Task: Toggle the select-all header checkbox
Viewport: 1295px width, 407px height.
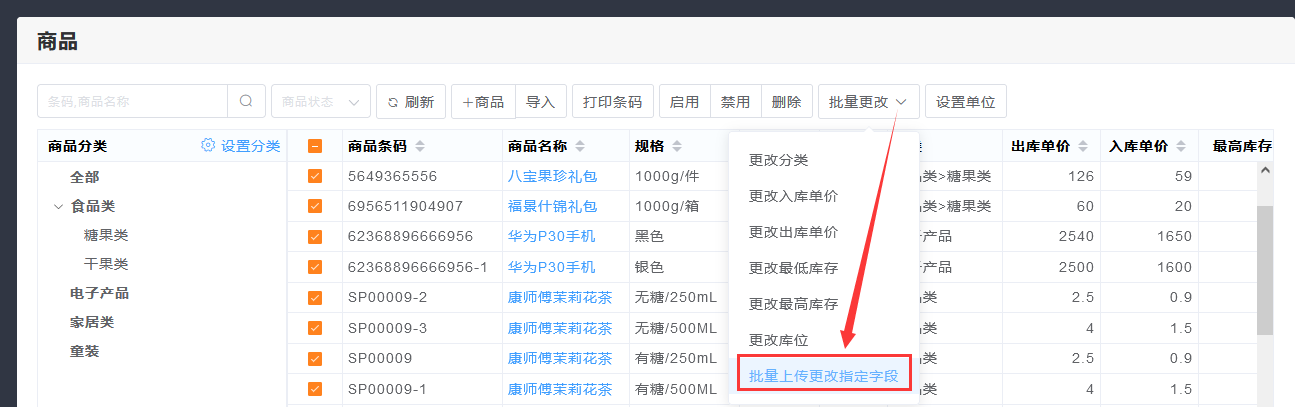Action: click(x=314, y=146)
